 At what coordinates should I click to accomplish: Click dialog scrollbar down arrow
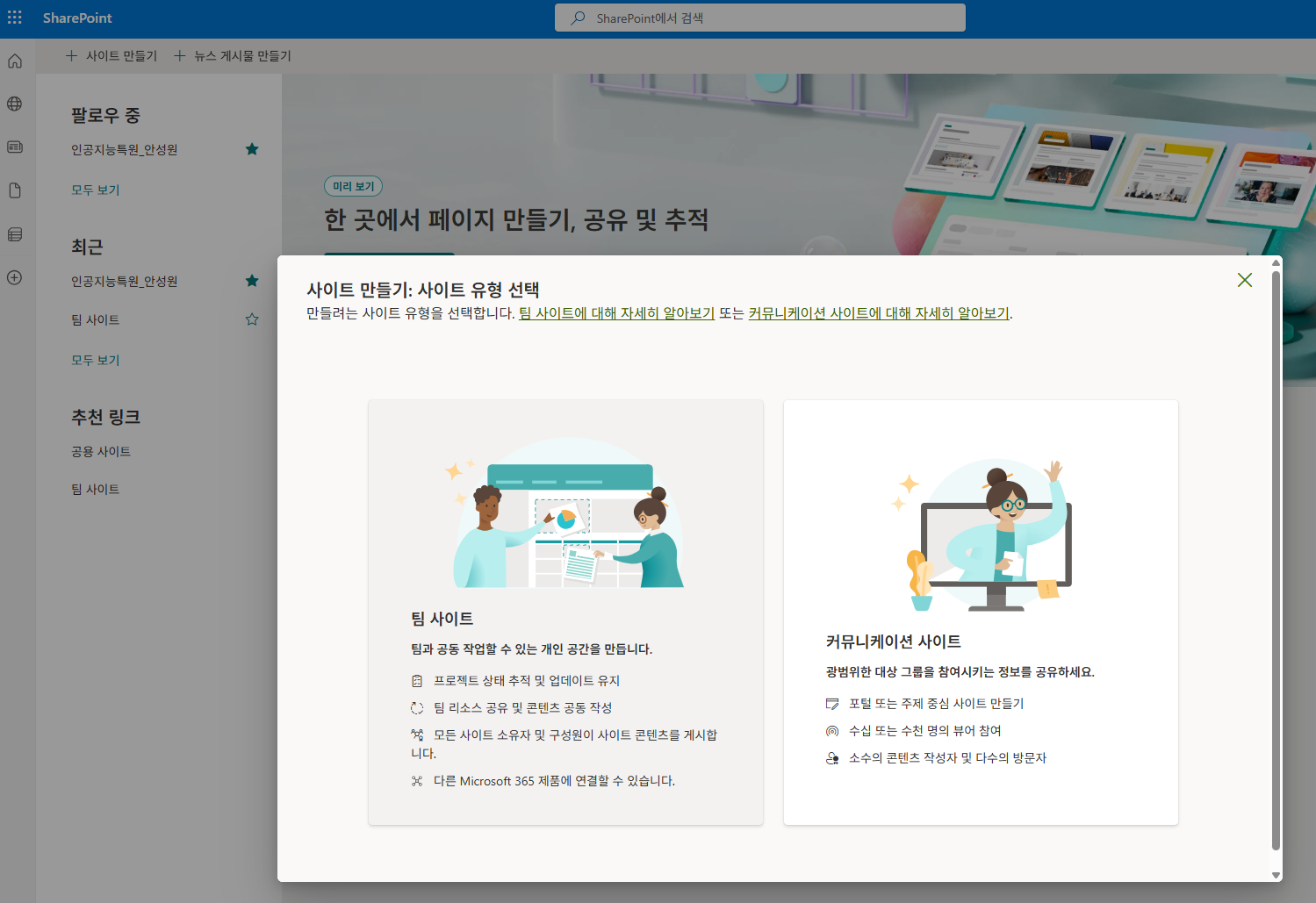(x=1276, y=875)
